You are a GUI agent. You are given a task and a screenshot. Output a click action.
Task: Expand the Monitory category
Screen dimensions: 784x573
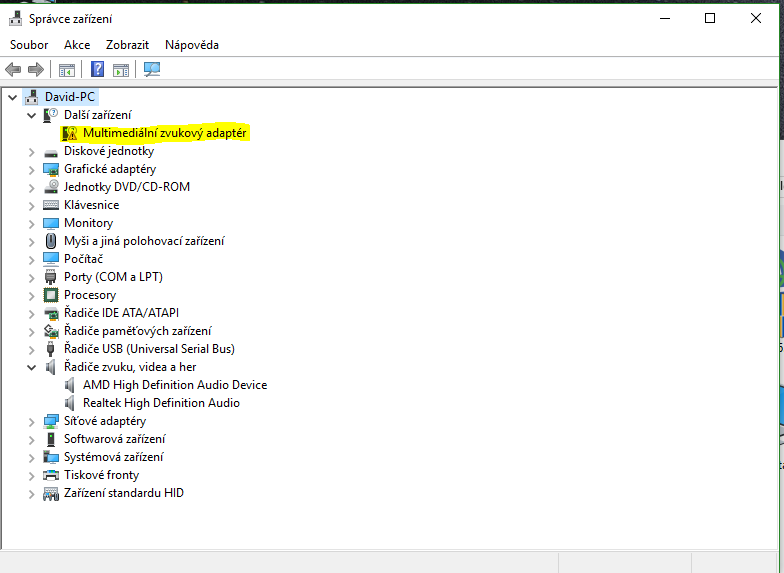[x=32, y=224]
